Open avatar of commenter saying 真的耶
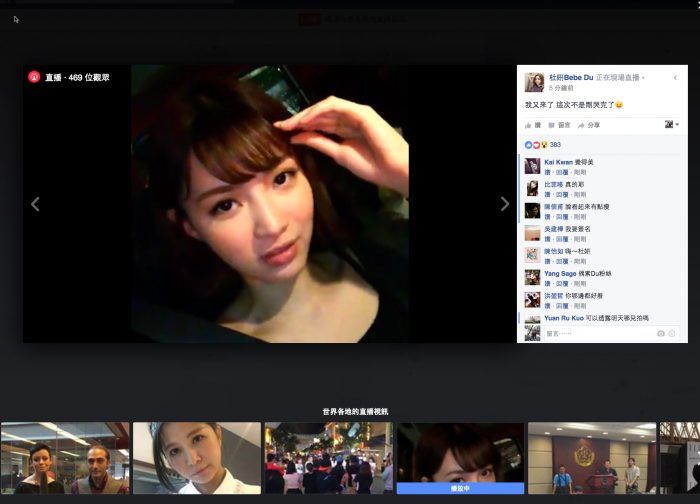The width and height of the screenshot is (700, 504). 533,188
